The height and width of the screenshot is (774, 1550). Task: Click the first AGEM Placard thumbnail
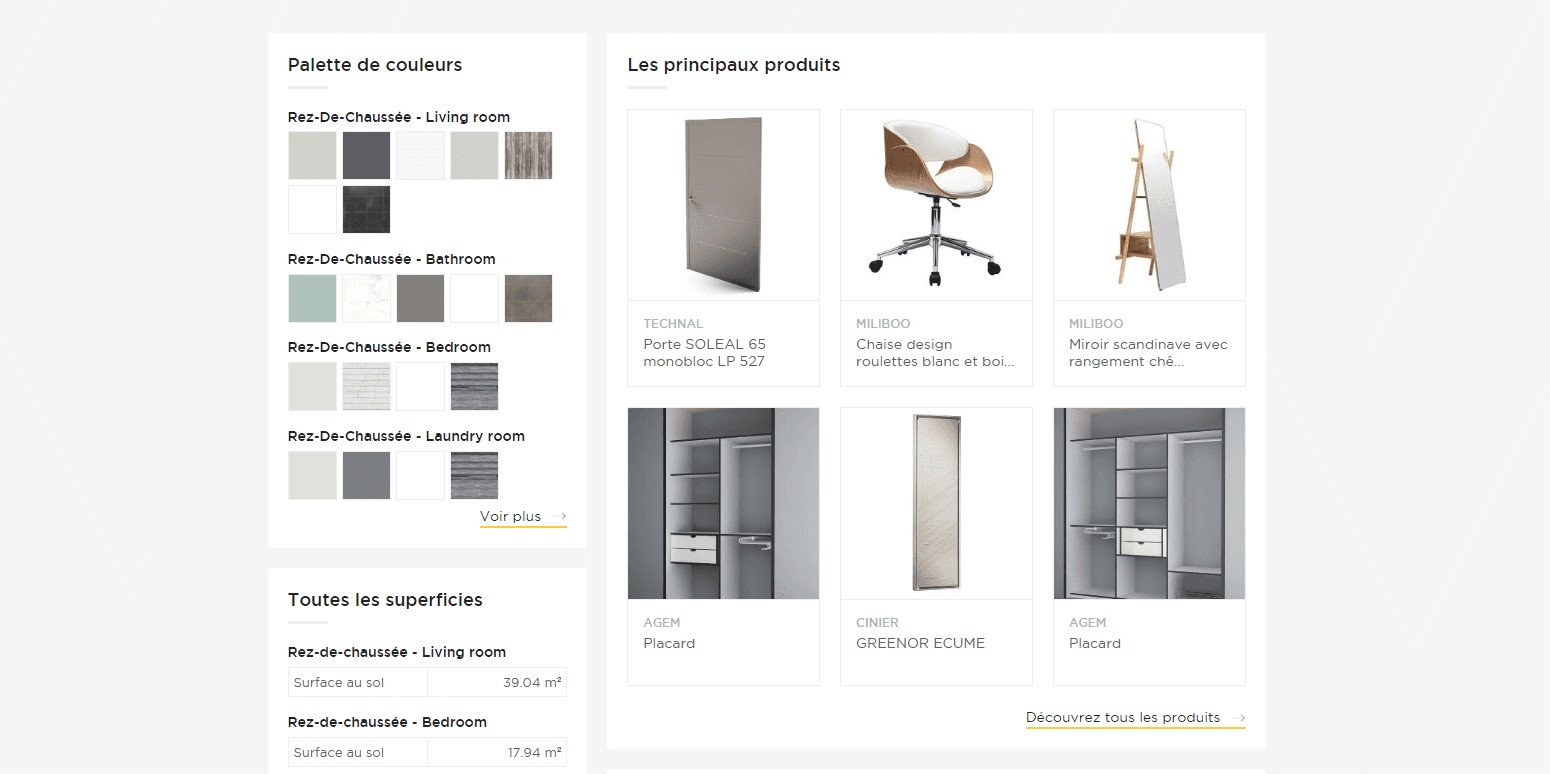point(723,503)
